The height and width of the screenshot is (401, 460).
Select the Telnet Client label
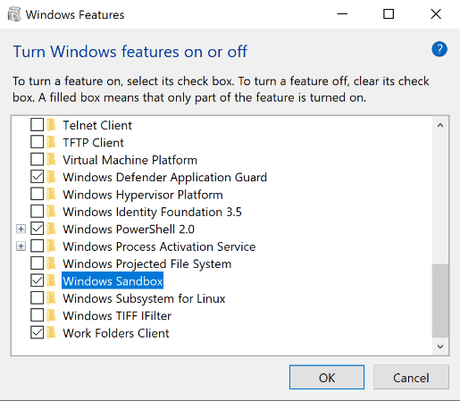click(97, 125)
